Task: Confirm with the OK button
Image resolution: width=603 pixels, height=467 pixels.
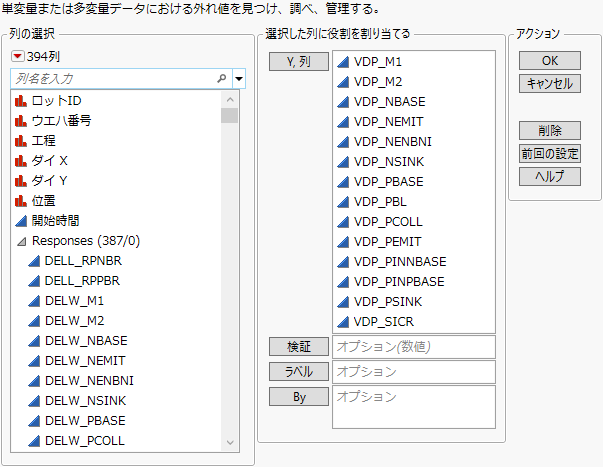Action: click(x=550, y=60)
